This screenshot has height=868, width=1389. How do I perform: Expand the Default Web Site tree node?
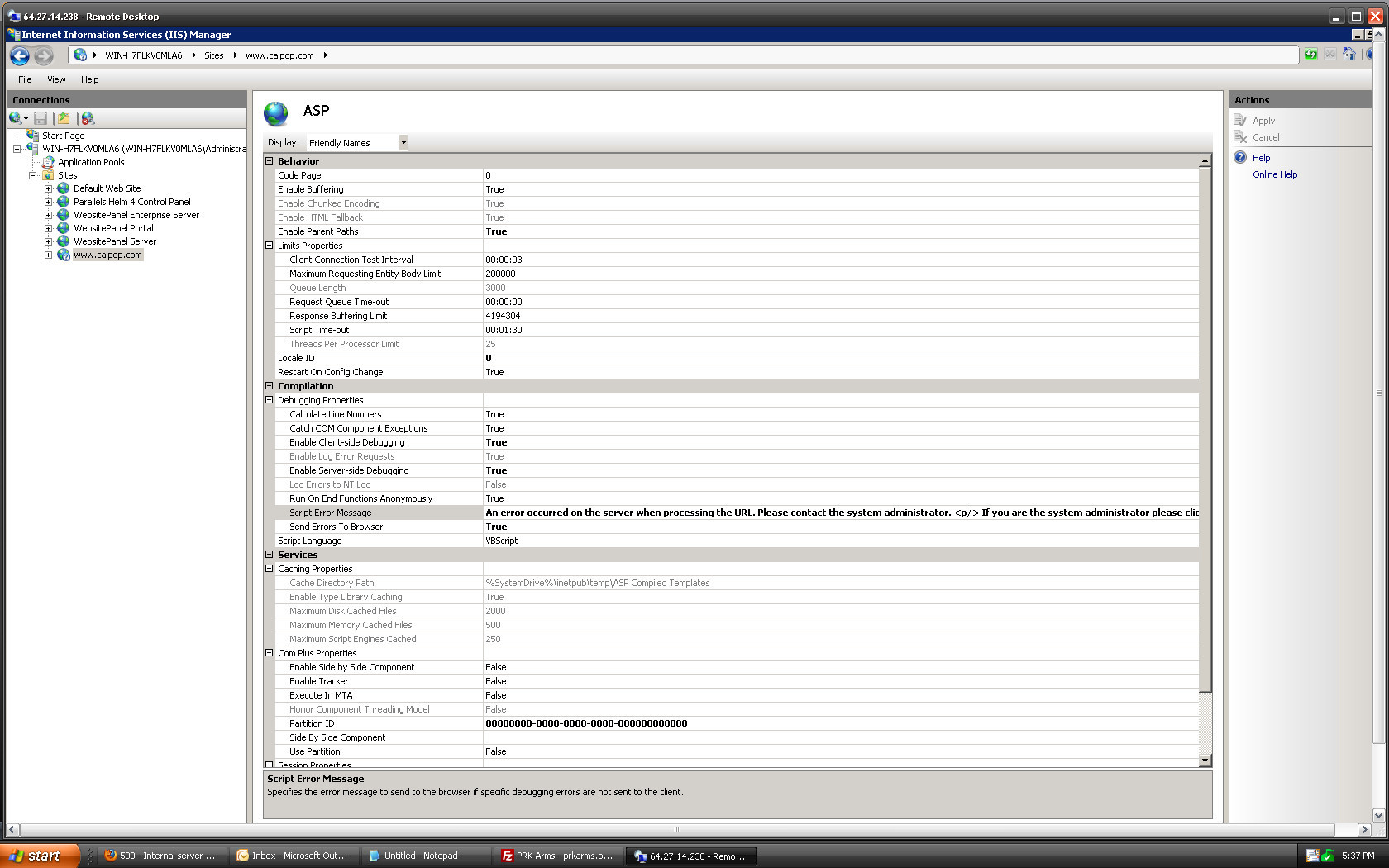click(x=47, y=188)
